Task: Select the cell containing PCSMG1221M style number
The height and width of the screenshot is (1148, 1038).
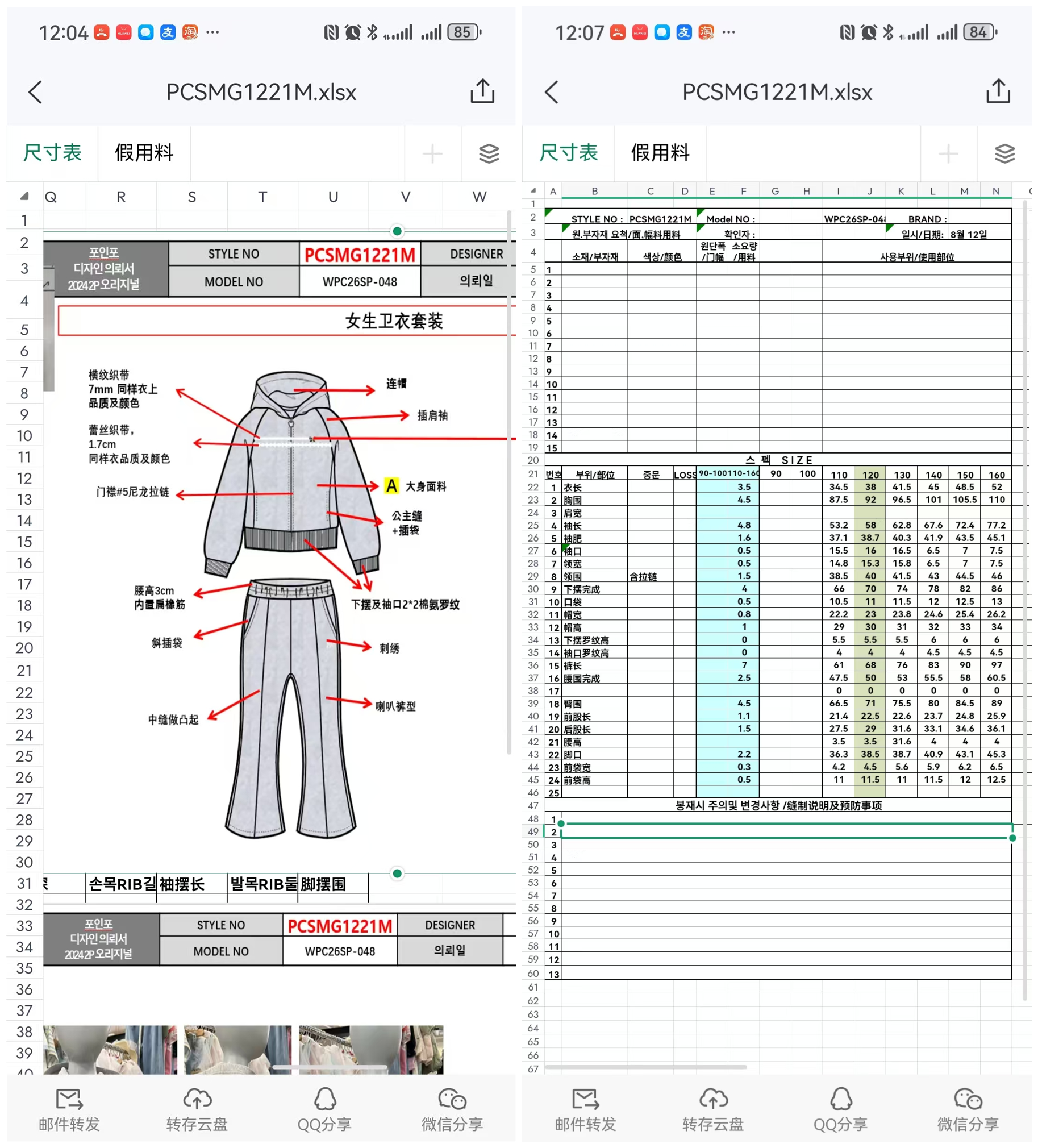Action: [360, 255]
